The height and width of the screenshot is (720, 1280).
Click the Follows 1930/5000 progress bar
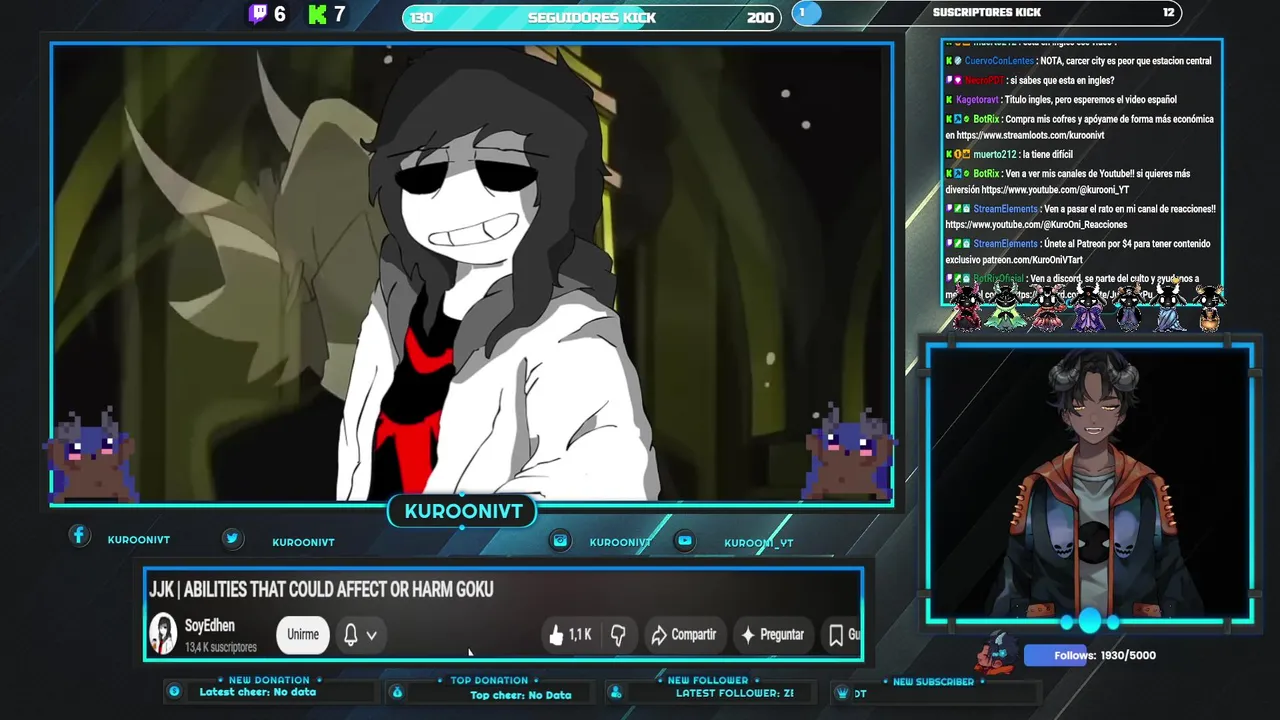1092,655
